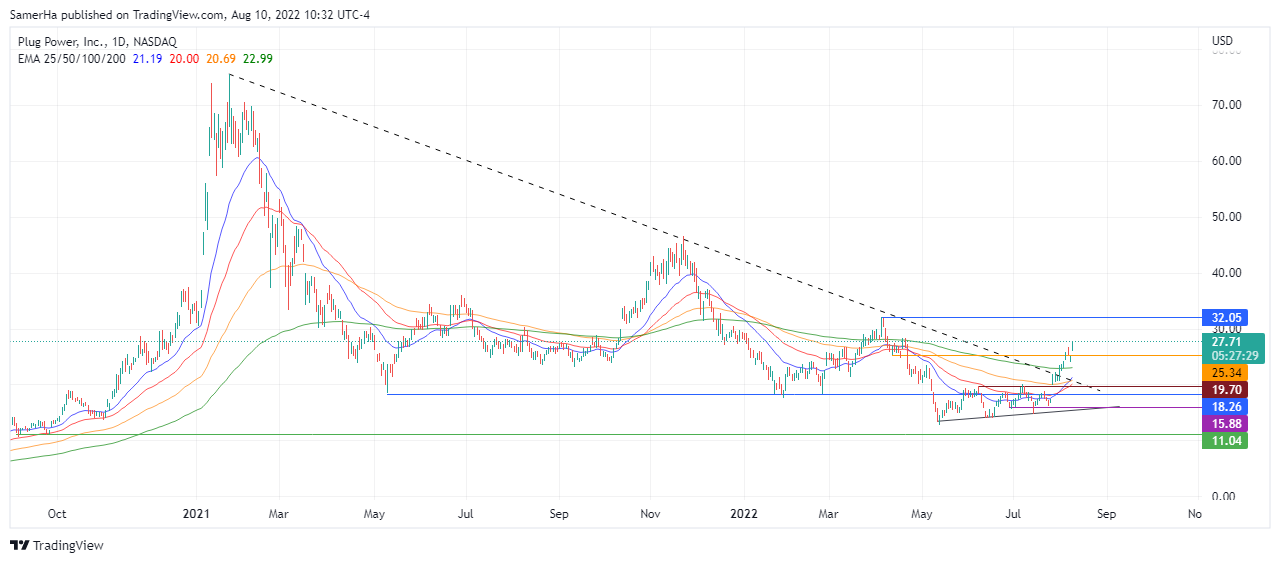Click the 70.00 price axis label
The height and width of the screenshot is (563, 1280).
1226,105
